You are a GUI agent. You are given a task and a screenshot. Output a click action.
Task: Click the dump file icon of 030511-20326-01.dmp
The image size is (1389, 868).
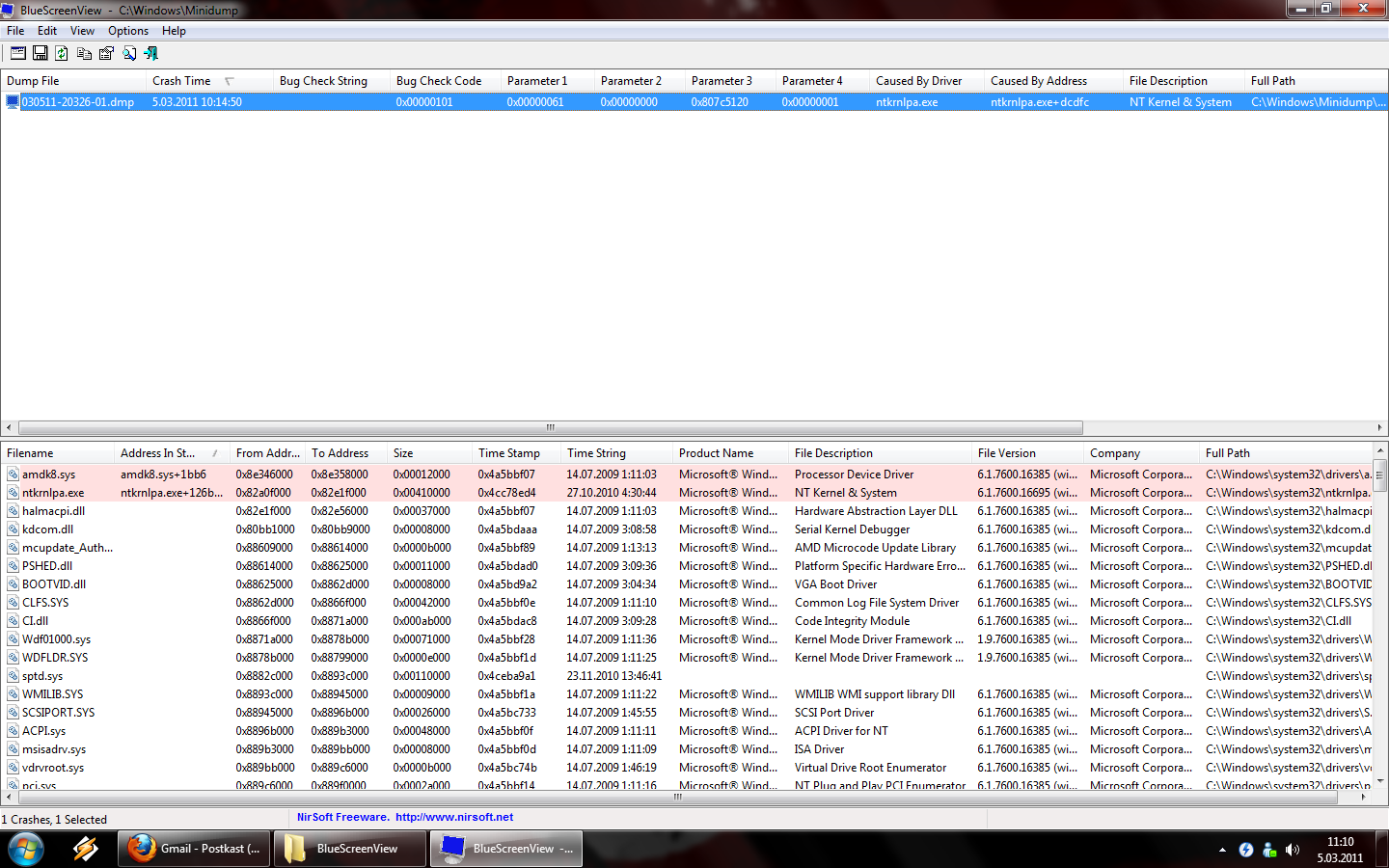pyautogui.click(x=13, y=101)
